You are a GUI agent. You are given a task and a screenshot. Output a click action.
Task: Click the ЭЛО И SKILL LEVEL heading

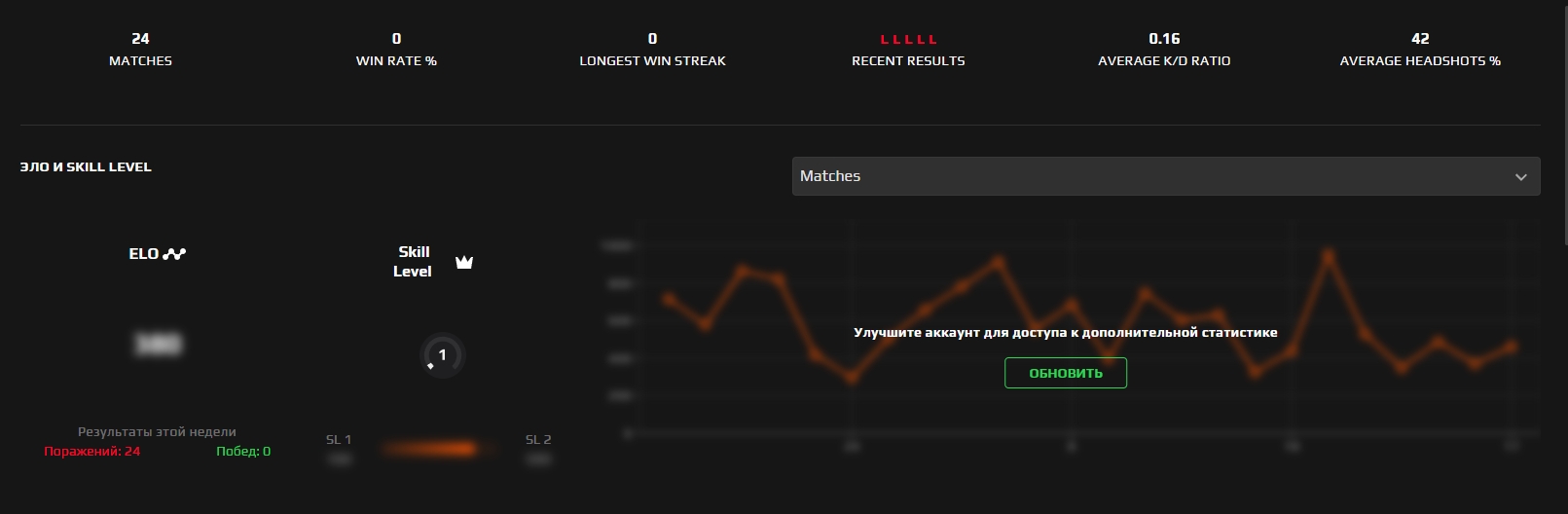point(86,167)
